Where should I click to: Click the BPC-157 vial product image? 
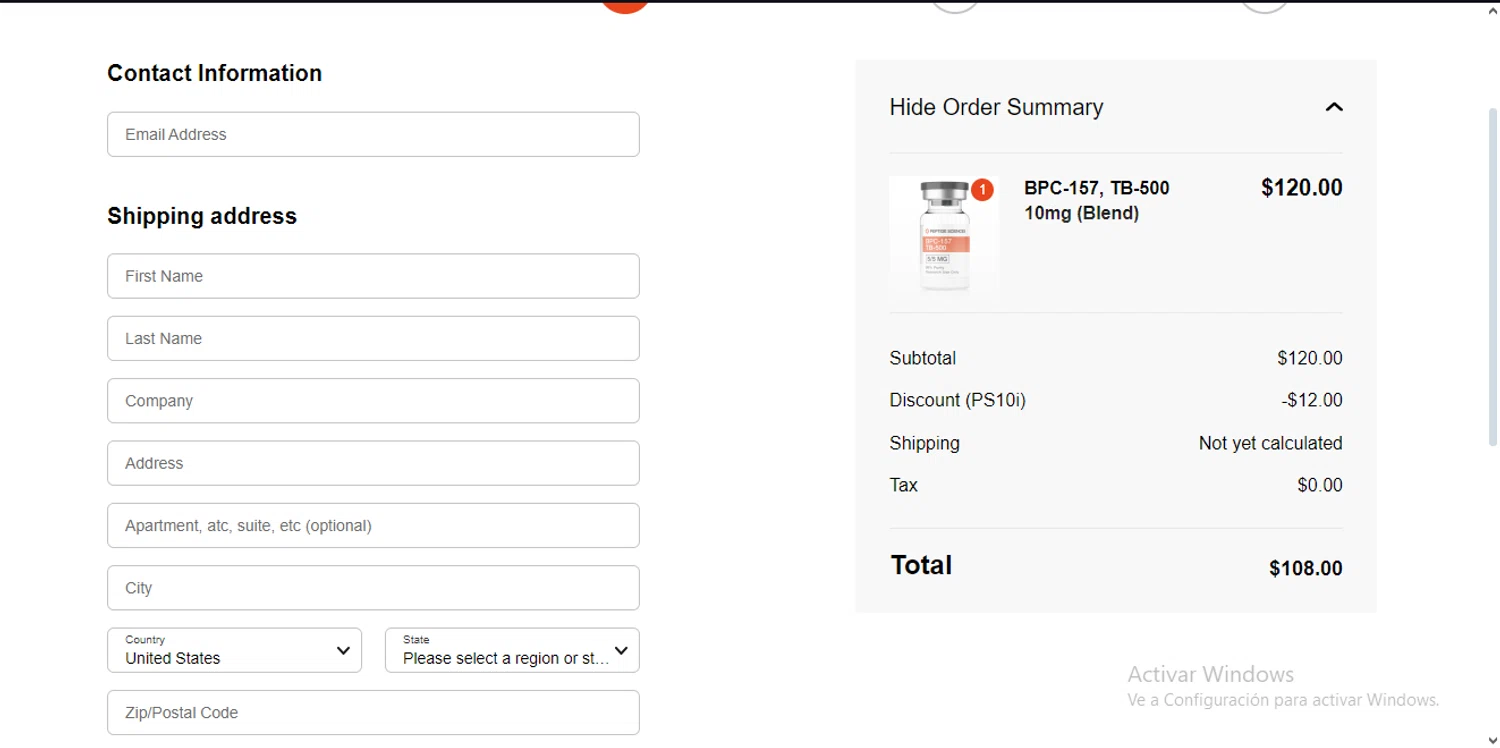pyautogui.click(x=943, y=238)
